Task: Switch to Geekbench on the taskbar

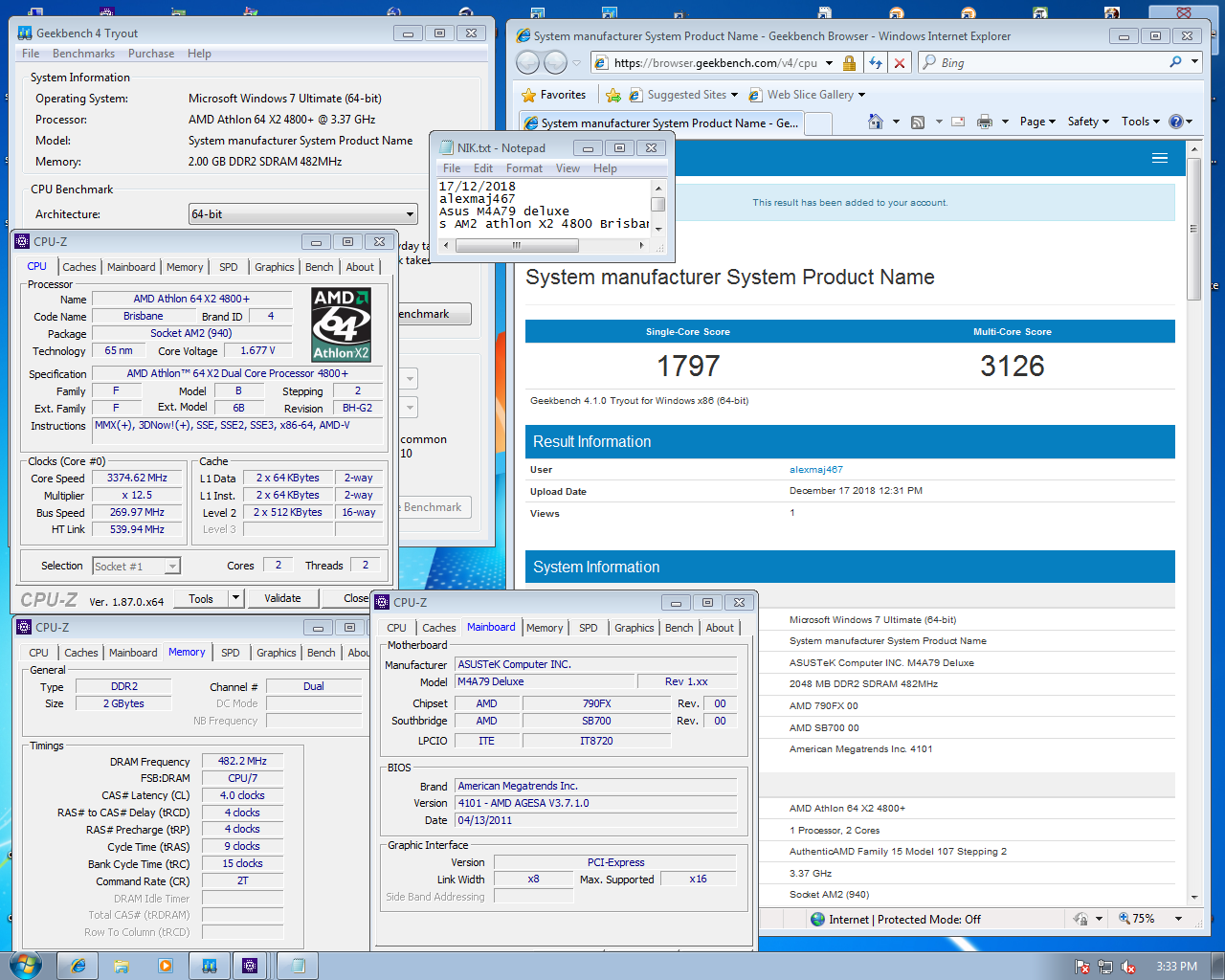Action: tap(209, 966)
